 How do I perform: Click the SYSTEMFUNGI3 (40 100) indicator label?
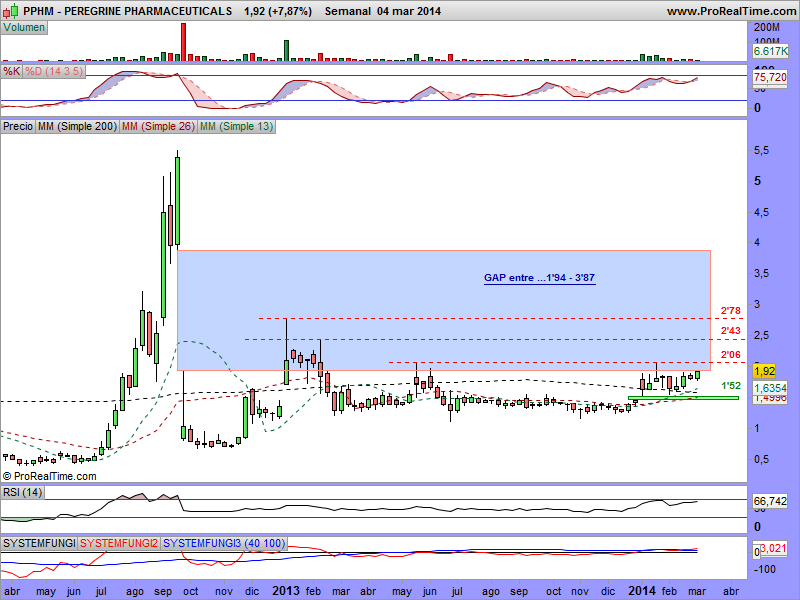(224, 543)
